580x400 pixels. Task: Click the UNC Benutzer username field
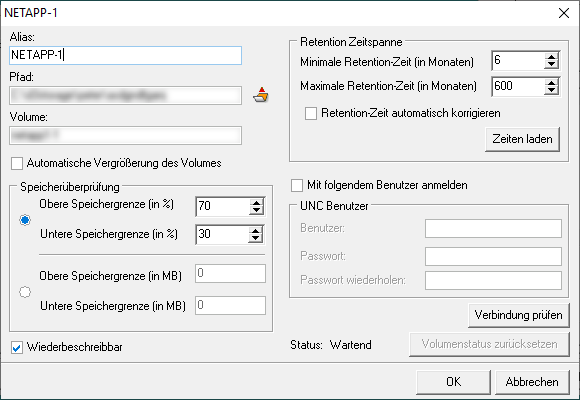click(493, 228)
